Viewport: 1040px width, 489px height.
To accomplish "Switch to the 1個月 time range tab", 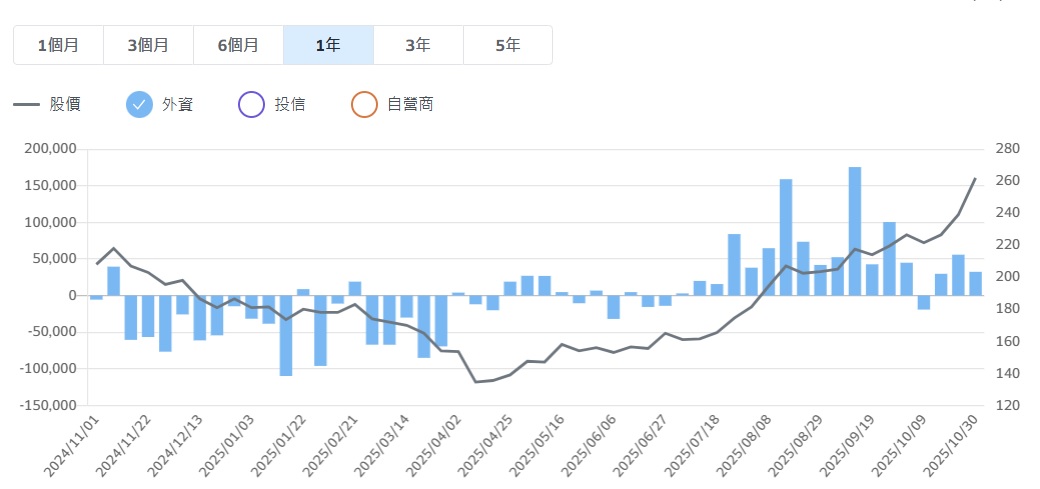I will coord(58,45).
